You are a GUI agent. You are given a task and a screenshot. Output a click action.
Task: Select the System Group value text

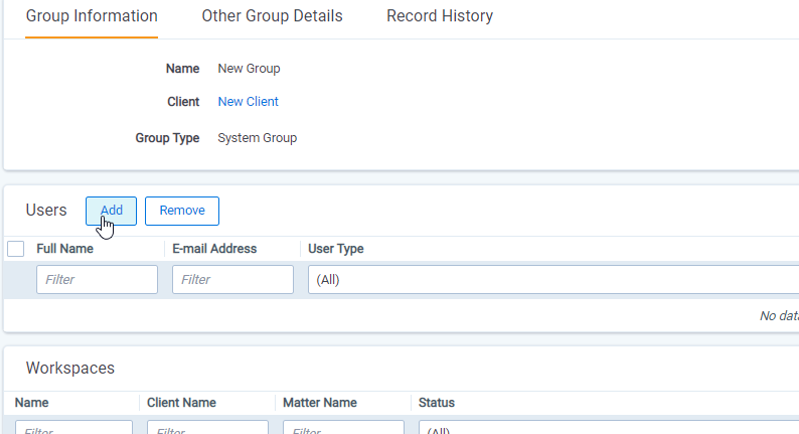point(257,138)
